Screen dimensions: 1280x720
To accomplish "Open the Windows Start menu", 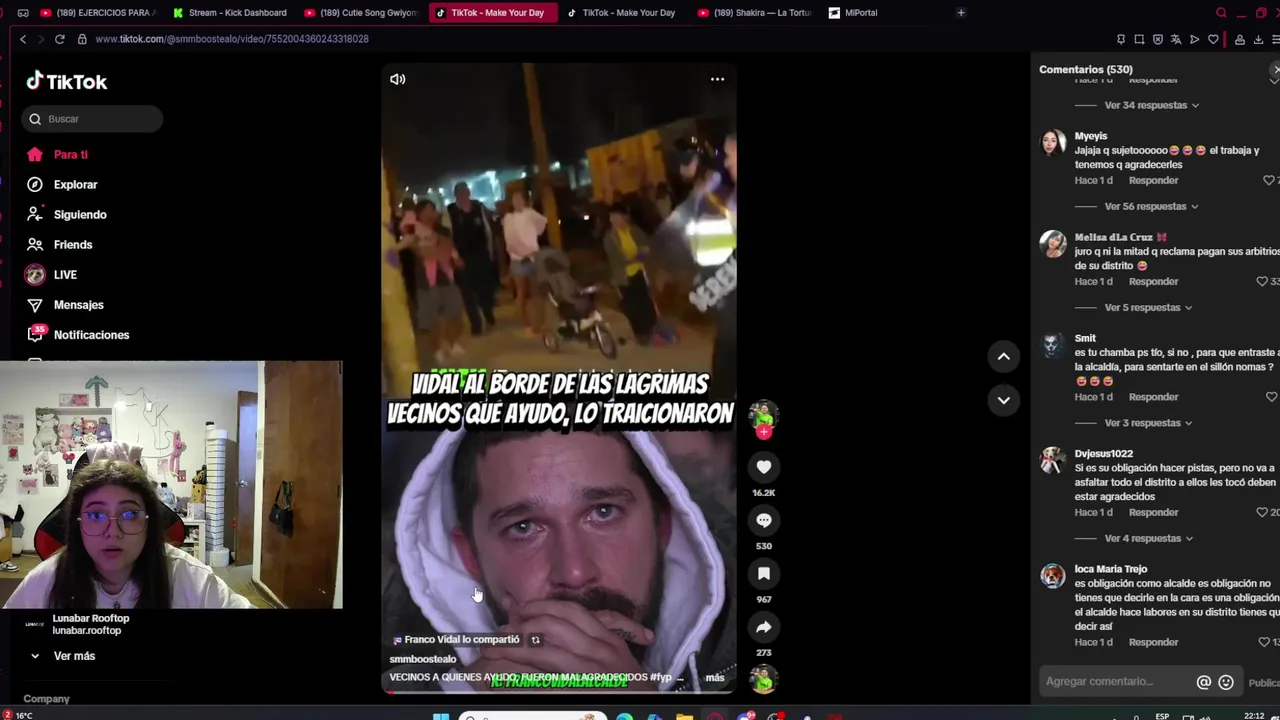I will pos(441,716).
